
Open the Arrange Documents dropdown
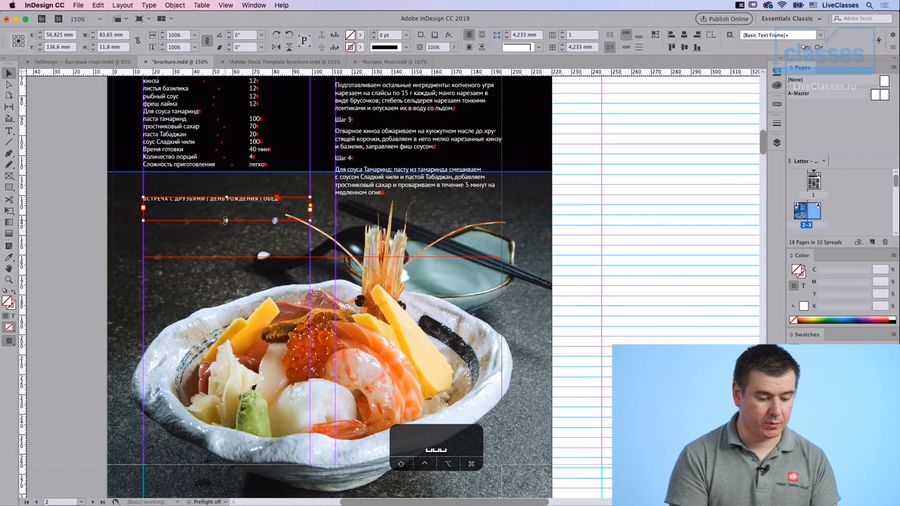pyautogui.click(x=165, y=19)
